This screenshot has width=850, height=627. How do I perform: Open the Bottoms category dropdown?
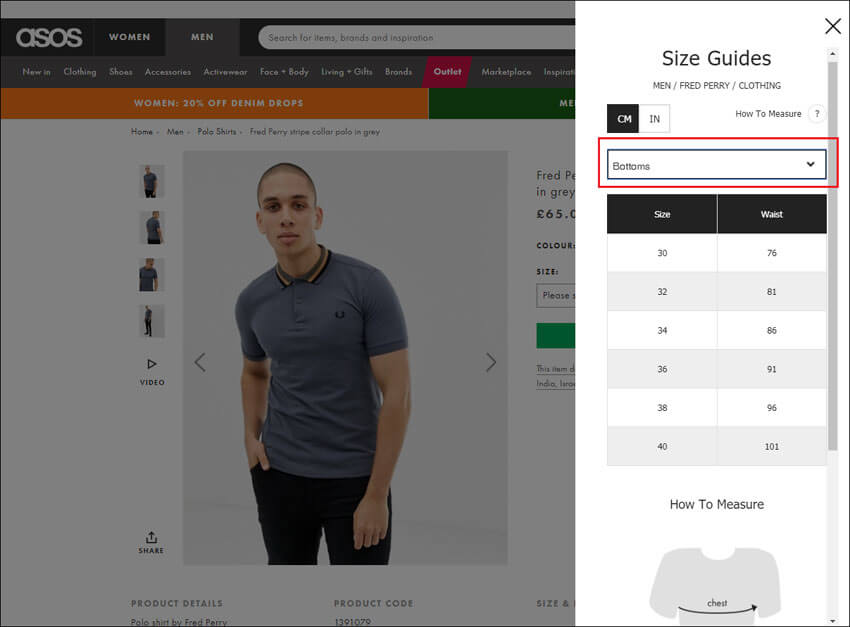[717, 165]
